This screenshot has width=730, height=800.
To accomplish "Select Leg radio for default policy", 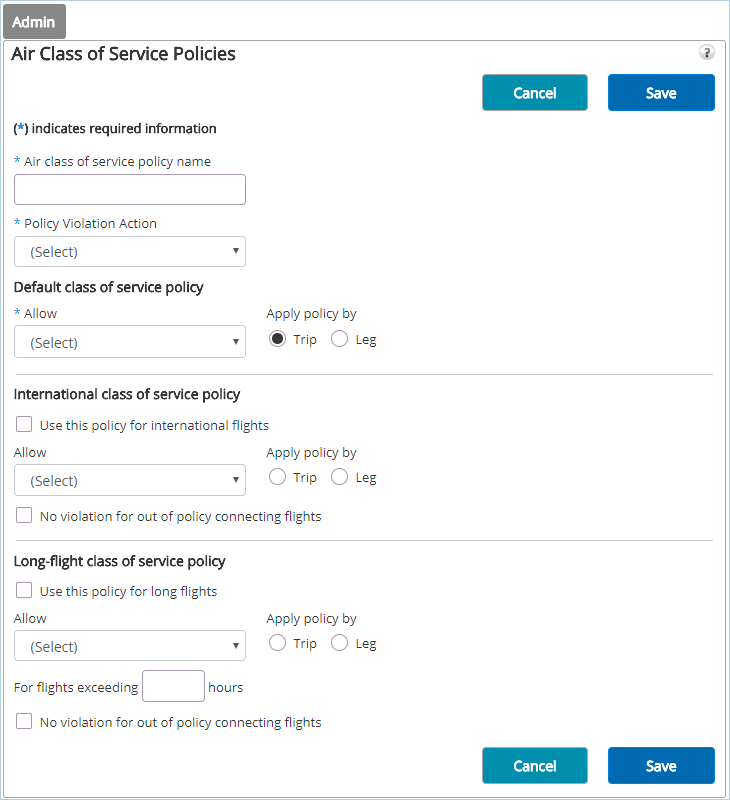I will (340, 339).
